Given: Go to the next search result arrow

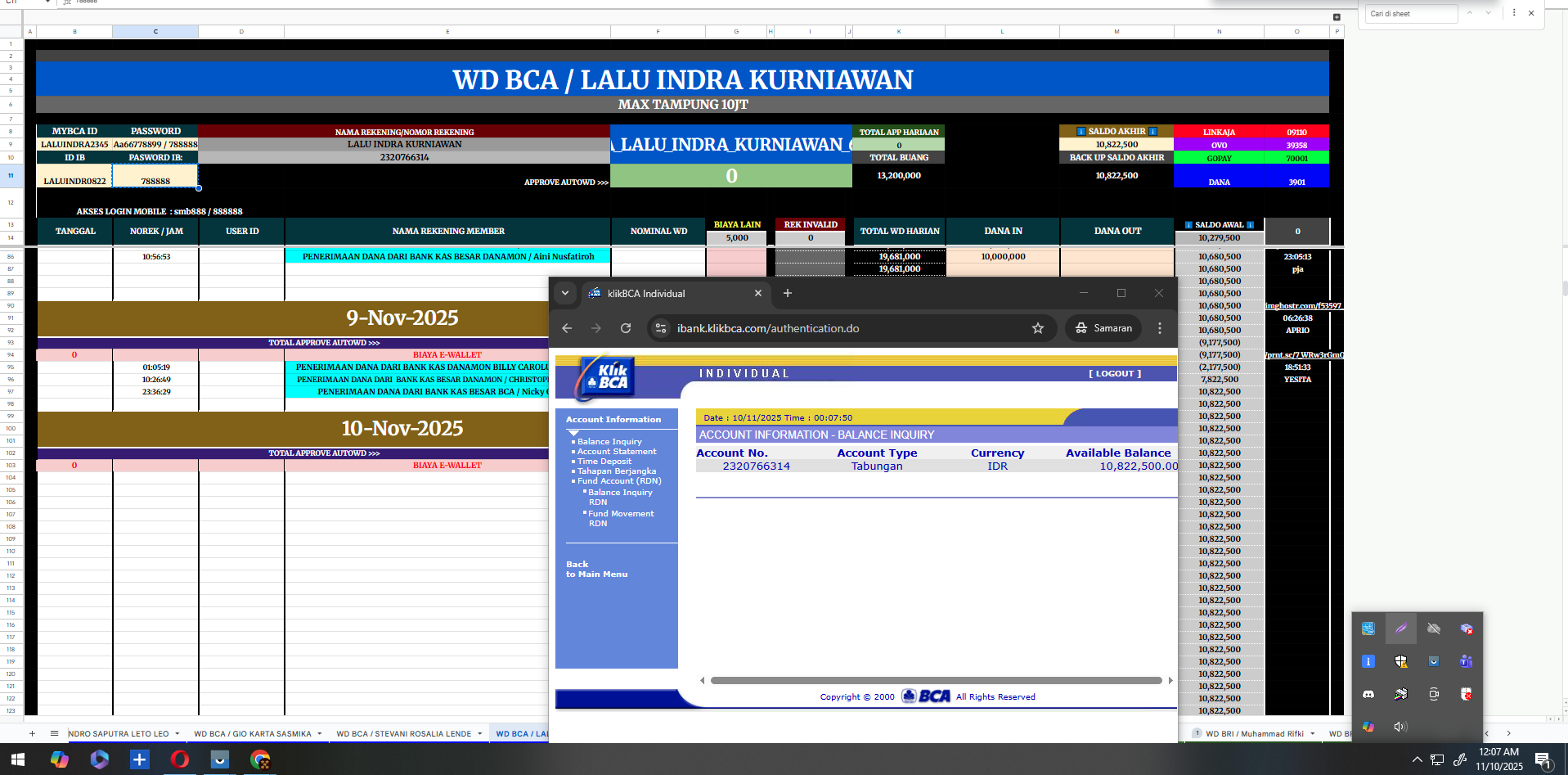Looking at the screenshot, I should coord(1489,13).
